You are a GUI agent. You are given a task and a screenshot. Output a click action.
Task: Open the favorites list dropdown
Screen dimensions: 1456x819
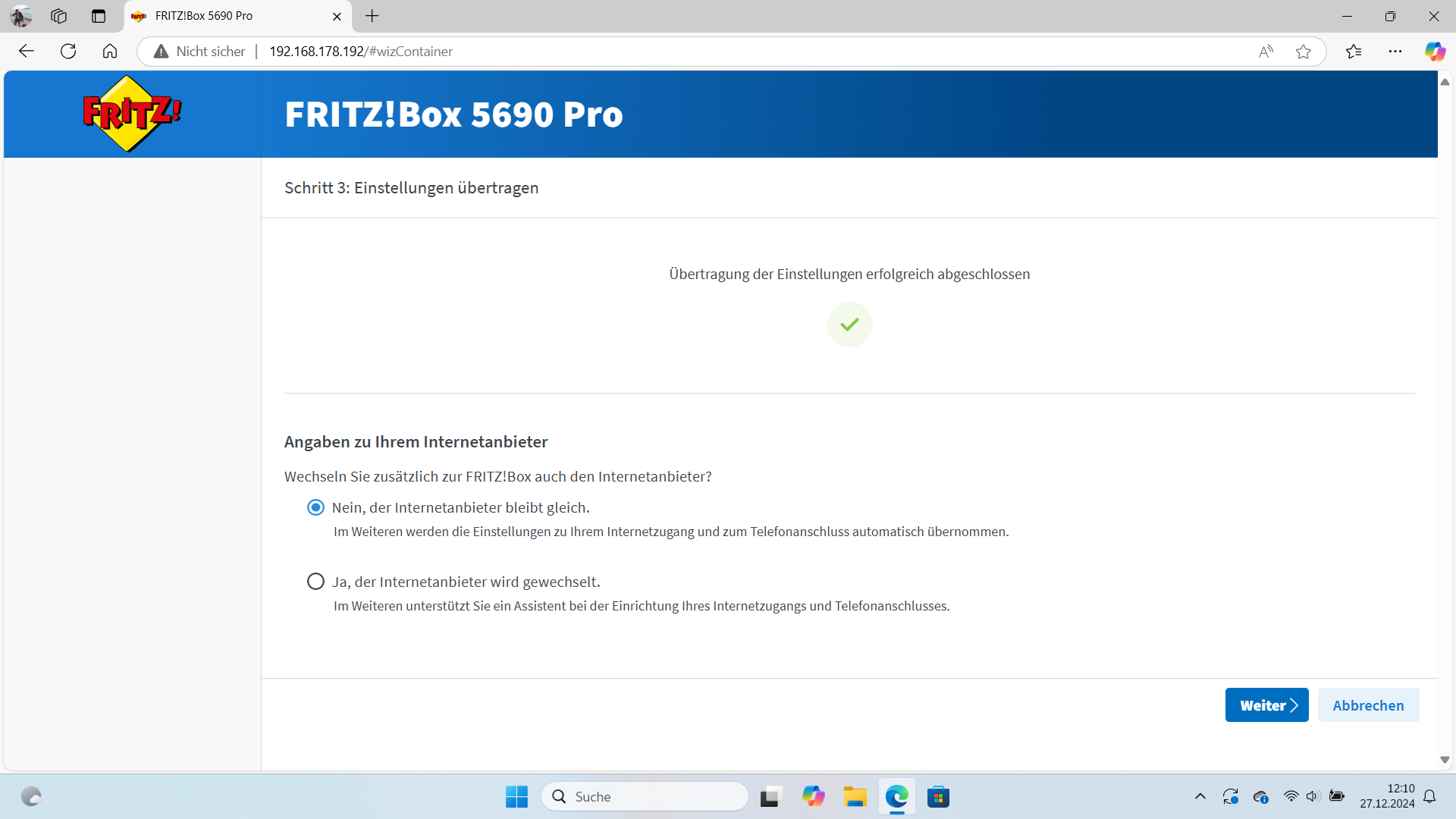pyautogui.click(x=1354, y=52)
